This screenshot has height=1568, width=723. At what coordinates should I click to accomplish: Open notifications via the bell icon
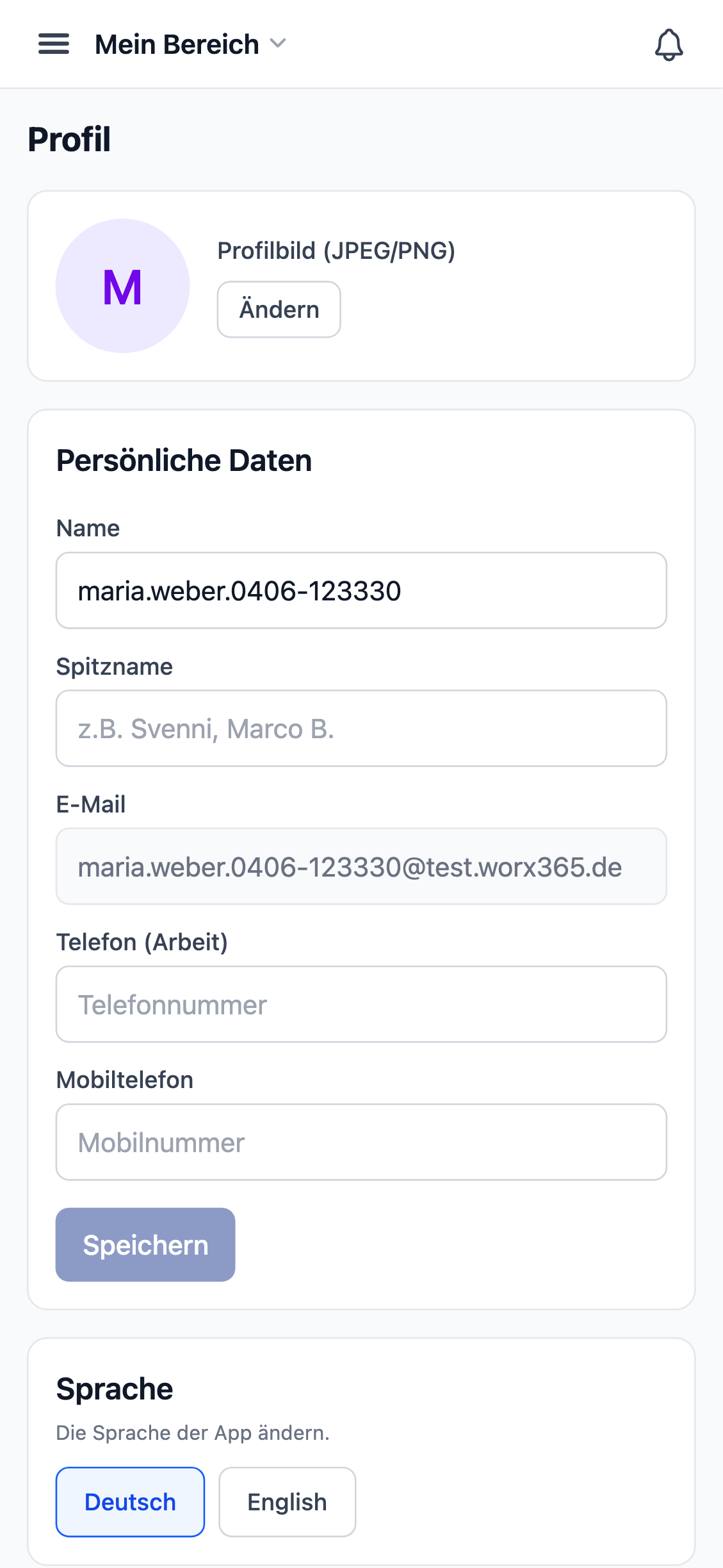click(669, 45)
